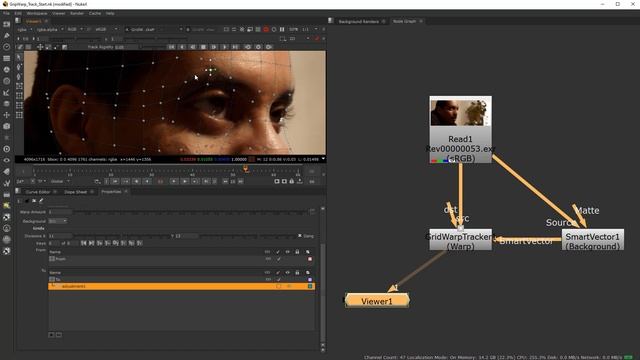Click the red record pause icon in viewer toolbar

(x=266, y=29)
